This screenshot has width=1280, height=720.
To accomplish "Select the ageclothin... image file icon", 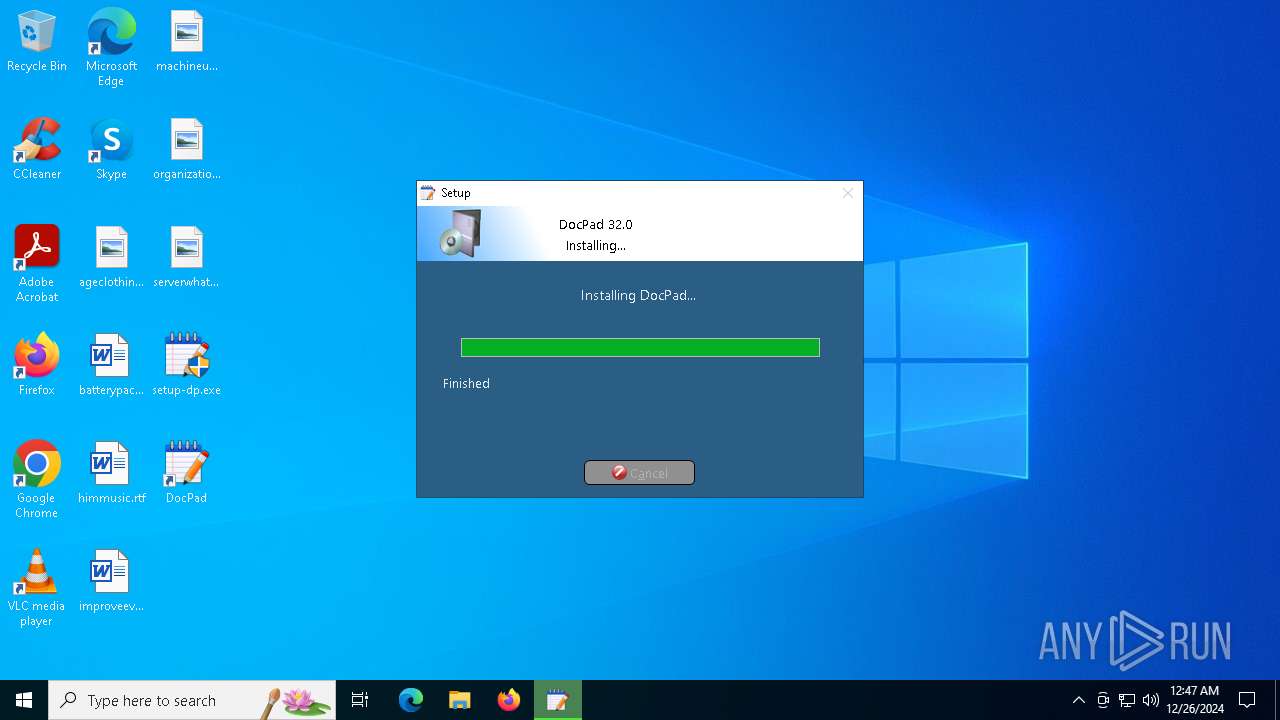I will tap(111, 258).
